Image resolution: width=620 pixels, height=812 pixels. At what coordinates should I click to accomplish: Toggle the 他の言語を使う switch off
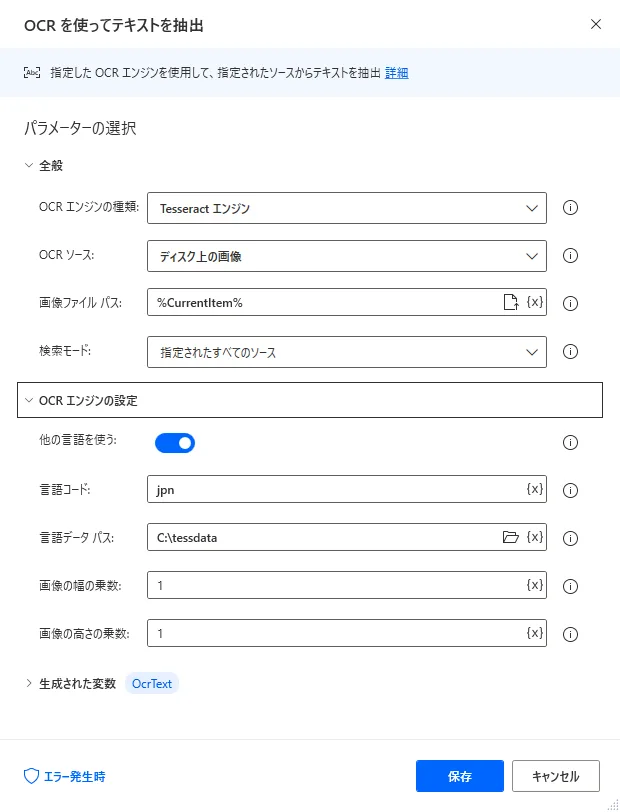pos(175,442)
